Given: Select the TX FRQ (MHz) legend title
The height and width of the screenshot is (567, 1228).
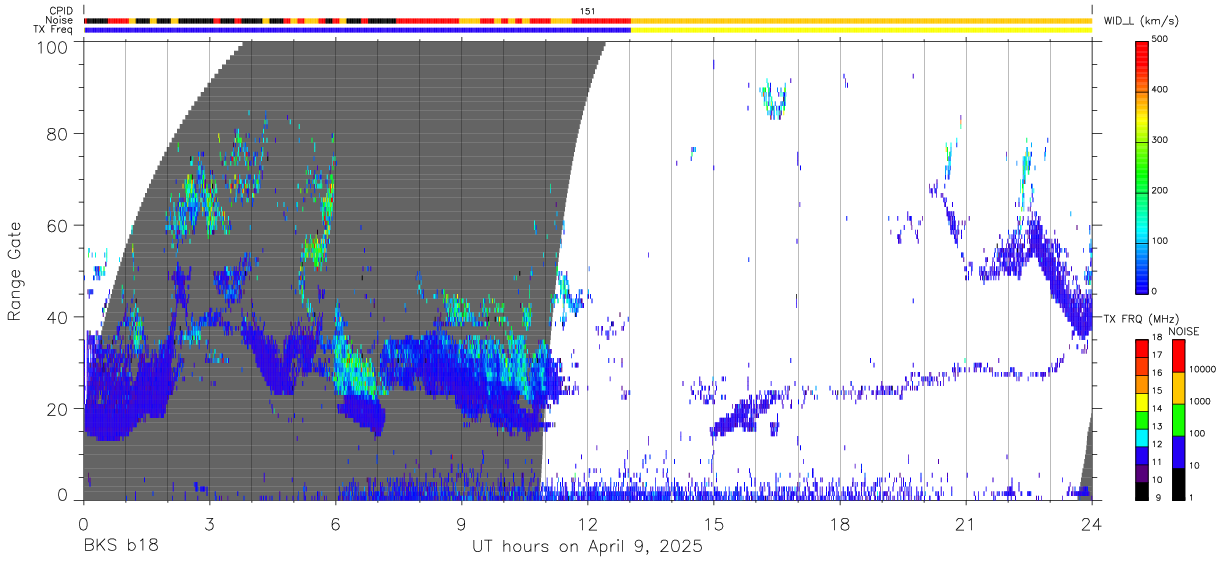Looking at the screenshot, I should click(x=1140, y=319).
